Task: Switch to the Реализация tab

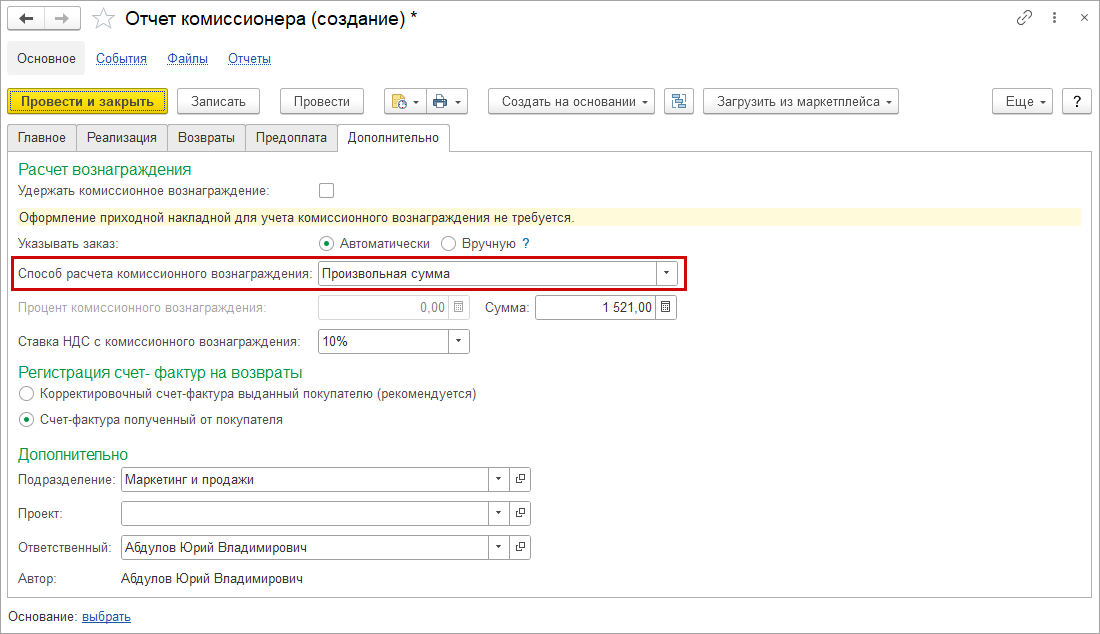Action: [121, 138]
